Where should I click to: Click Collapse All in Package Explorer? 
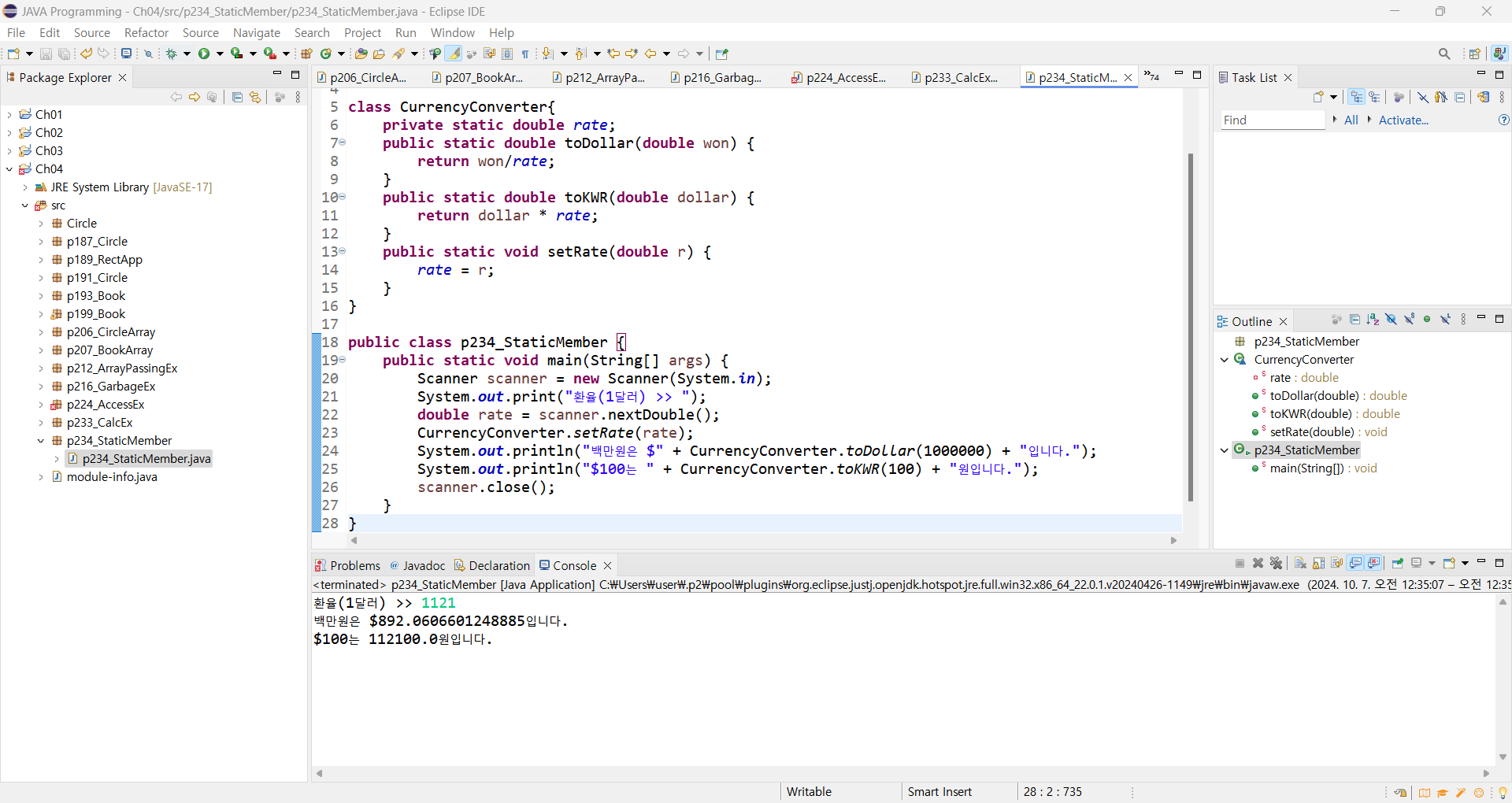(237, 97)
